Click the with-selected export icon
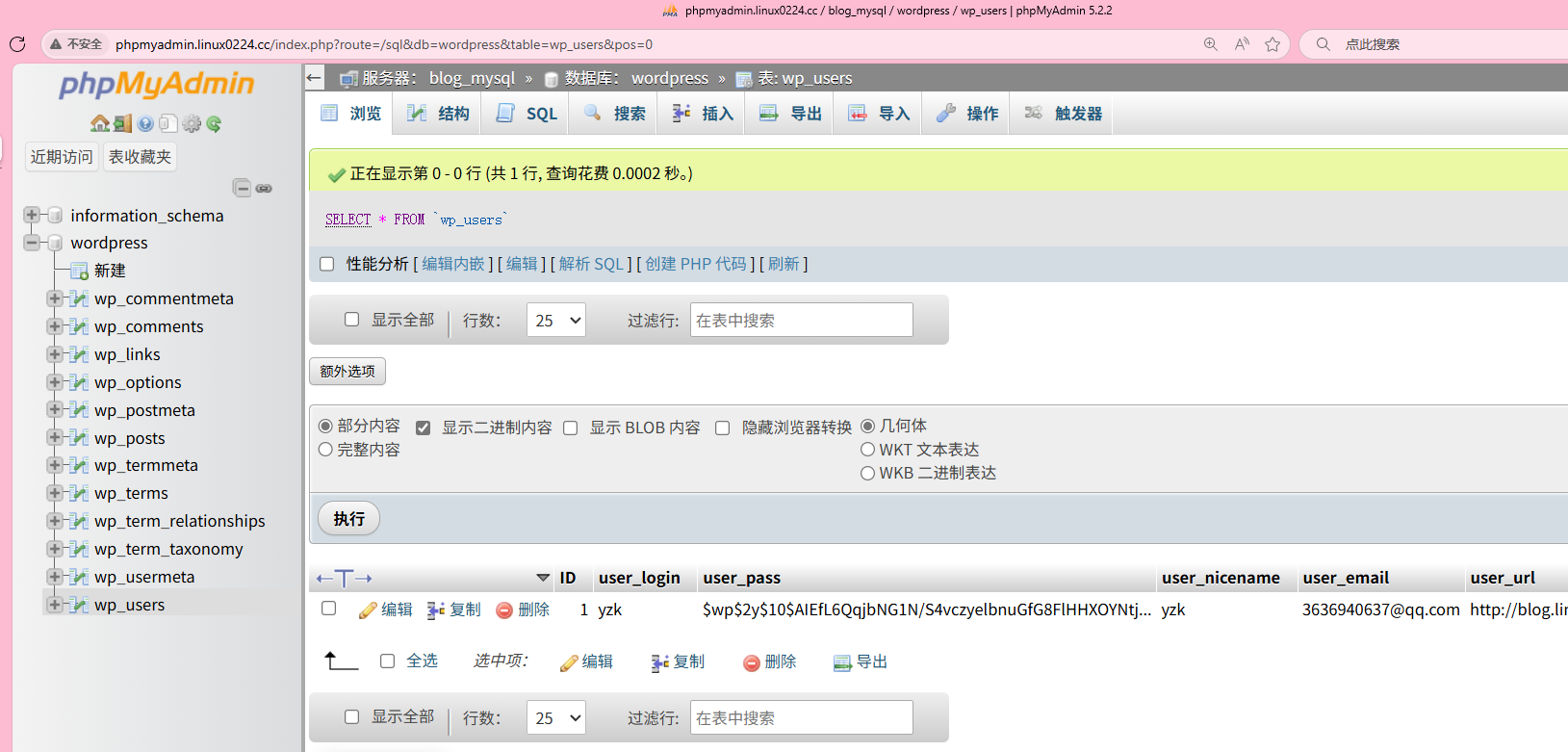This screenshot has height=752, width=1568. click(x=842, y=662)
